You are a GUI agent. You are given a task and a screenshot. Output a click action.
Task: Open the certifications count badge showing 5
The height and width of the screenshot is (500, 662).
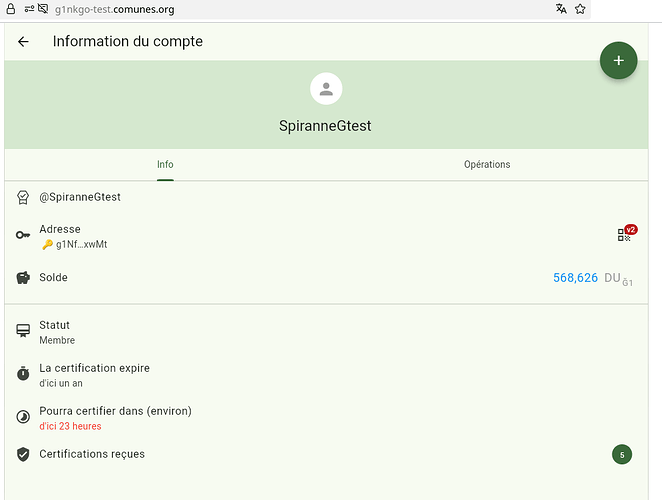[x=622, y=455]
